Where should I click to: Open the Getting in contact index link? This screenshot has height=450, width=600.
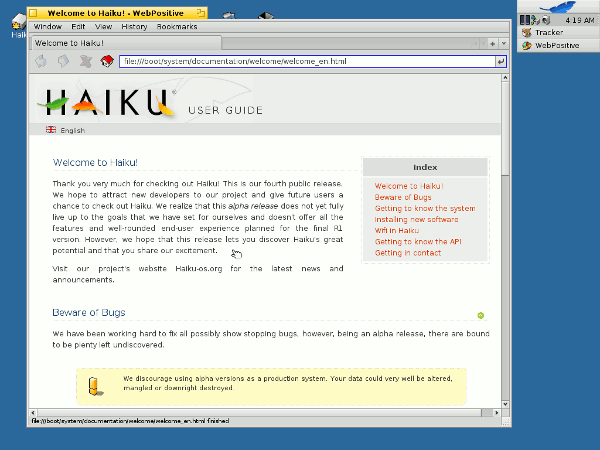tap(408, 253)
